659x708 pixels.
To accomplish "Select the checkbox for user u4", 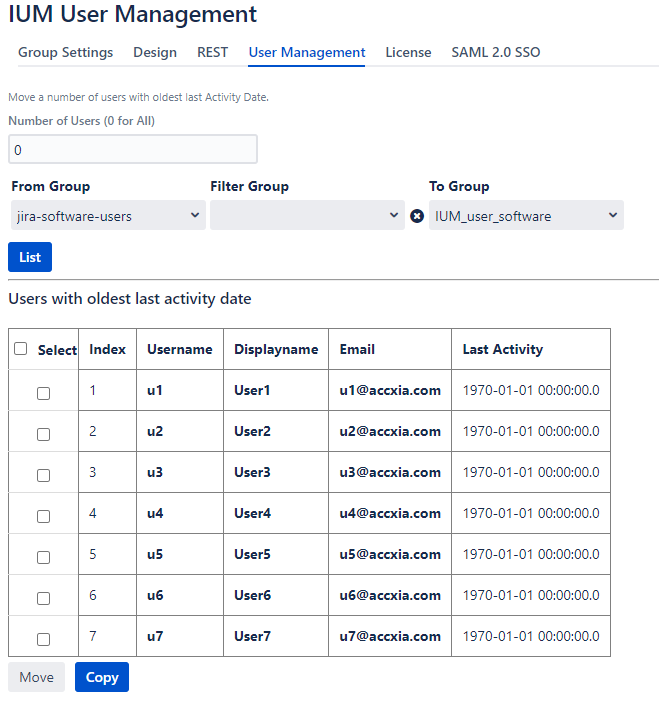I will tap(43, 516).
